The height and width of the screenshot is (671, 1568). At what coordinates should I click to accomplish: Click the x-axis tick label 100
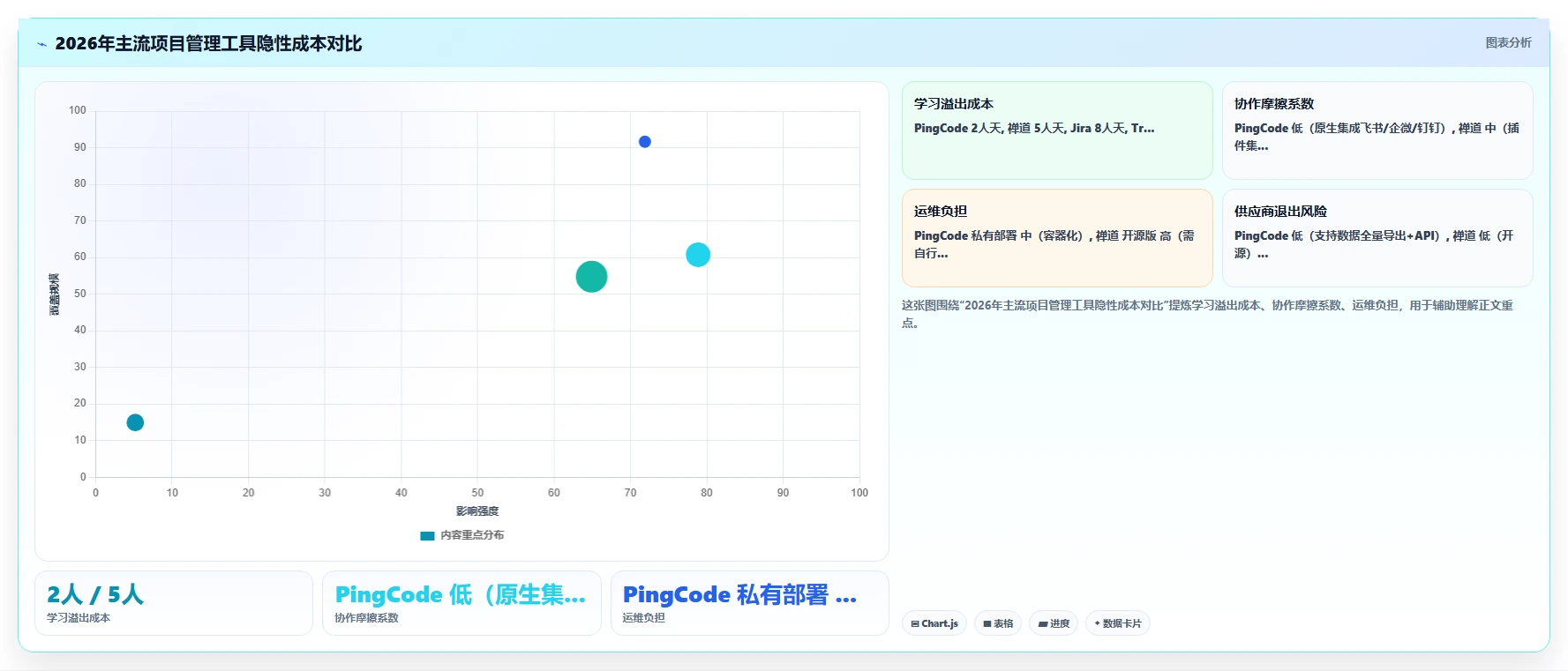[x=859, y=493]
